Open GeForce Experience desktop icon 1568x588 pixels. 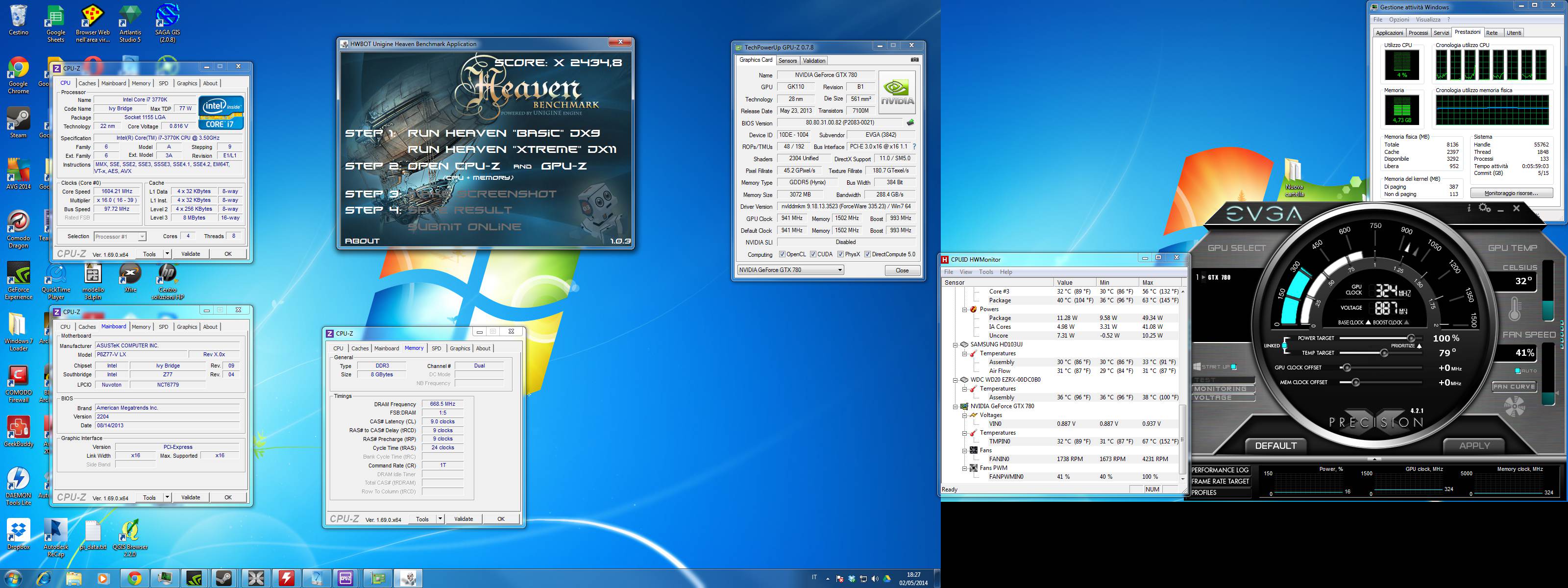pos(18,281)
